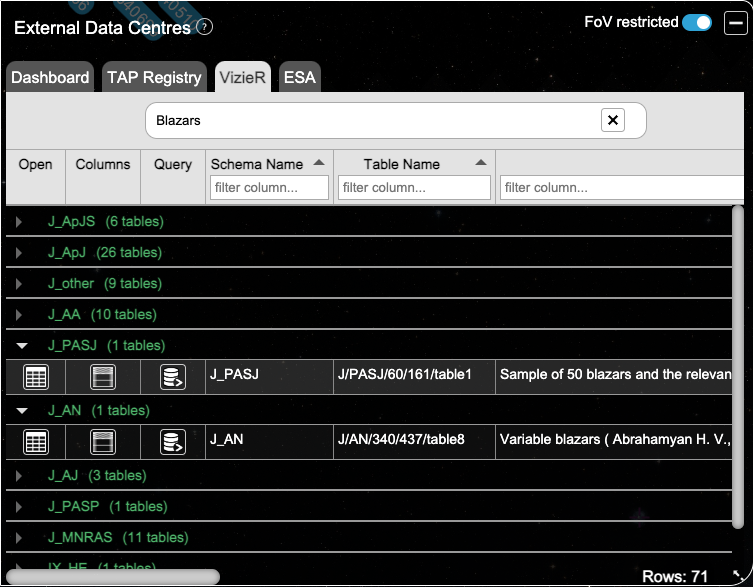Click the J_PASJ schema name cell
753x587 pixels.
[269, 377]
